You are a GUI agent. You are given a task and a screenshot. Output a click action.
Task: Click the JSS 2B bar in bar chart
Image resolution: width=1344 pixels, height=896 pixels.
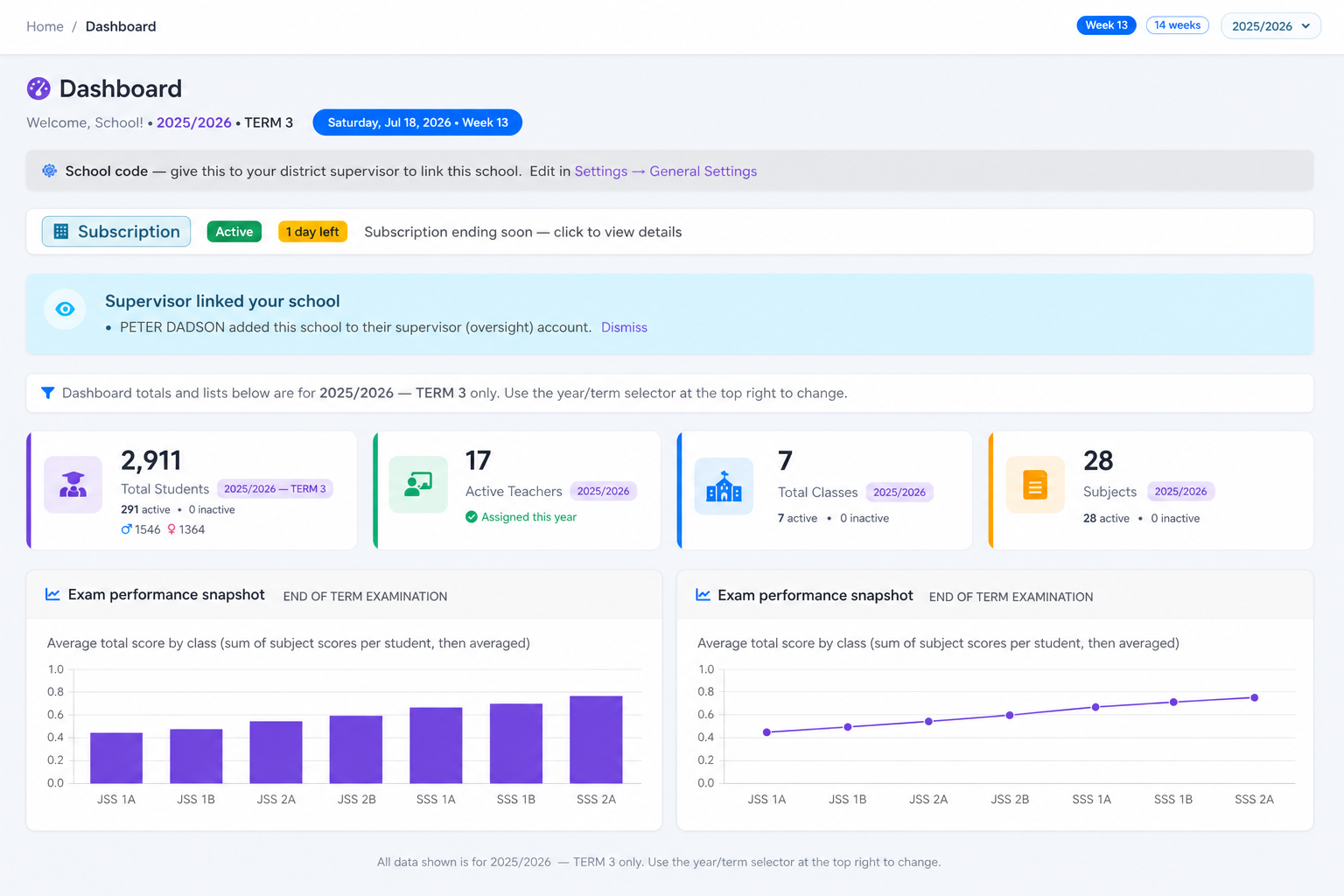coord(356,749)
